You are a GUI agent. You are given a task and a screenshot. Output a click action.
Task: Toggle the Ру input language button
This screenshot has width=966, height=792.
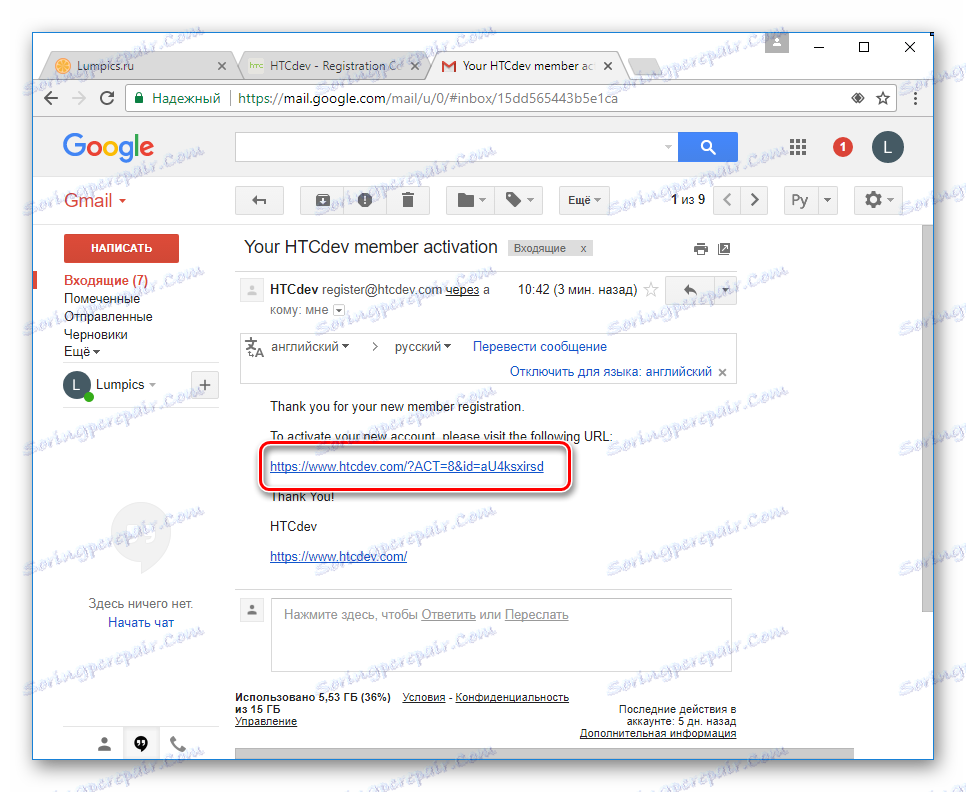pyautogui.click(x=800, y=200)
